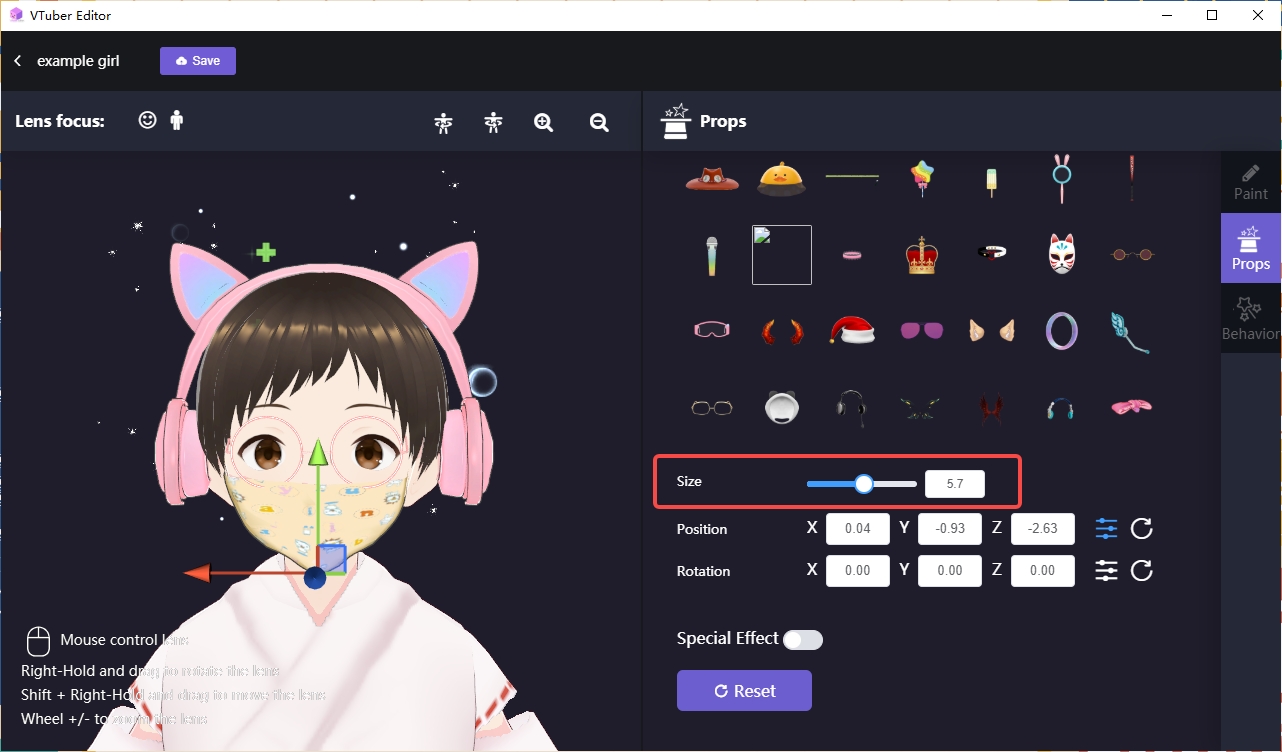Click the zoom-out magnifier icon
The width and height of the screenshot is (1282, 752).
pos(598,121)
